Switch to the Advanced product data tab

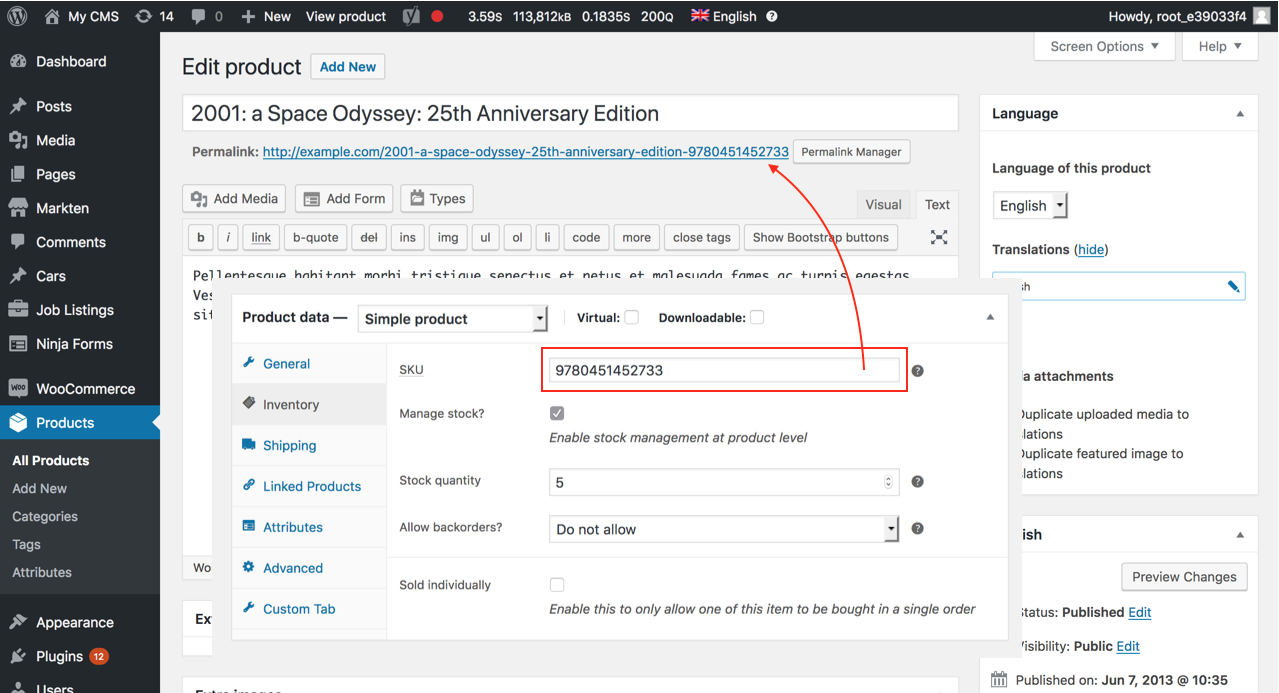pyautogui.click(x=309, y=568)
